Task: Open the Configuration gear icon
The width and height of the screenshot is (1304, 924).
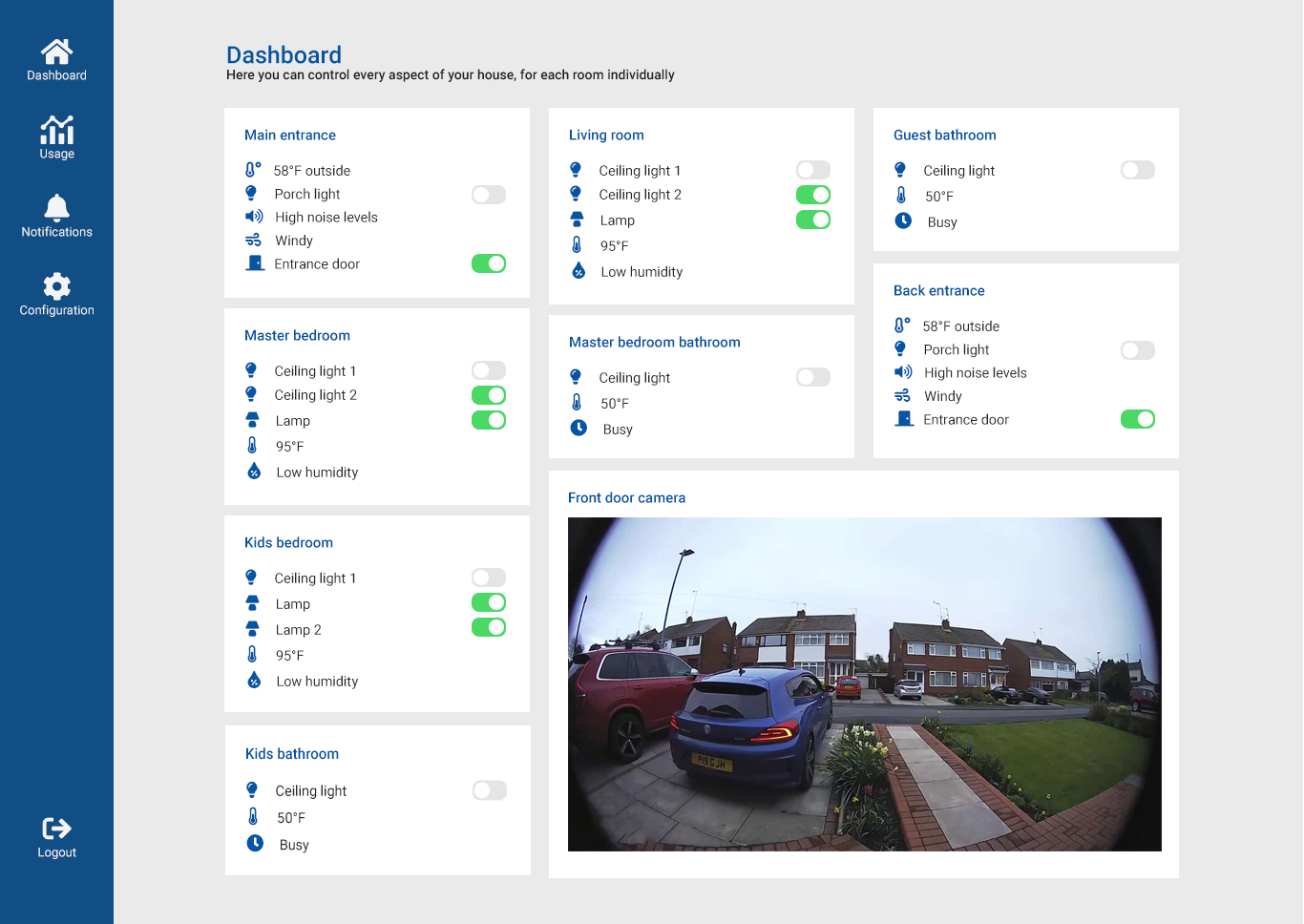Action: 56,286
